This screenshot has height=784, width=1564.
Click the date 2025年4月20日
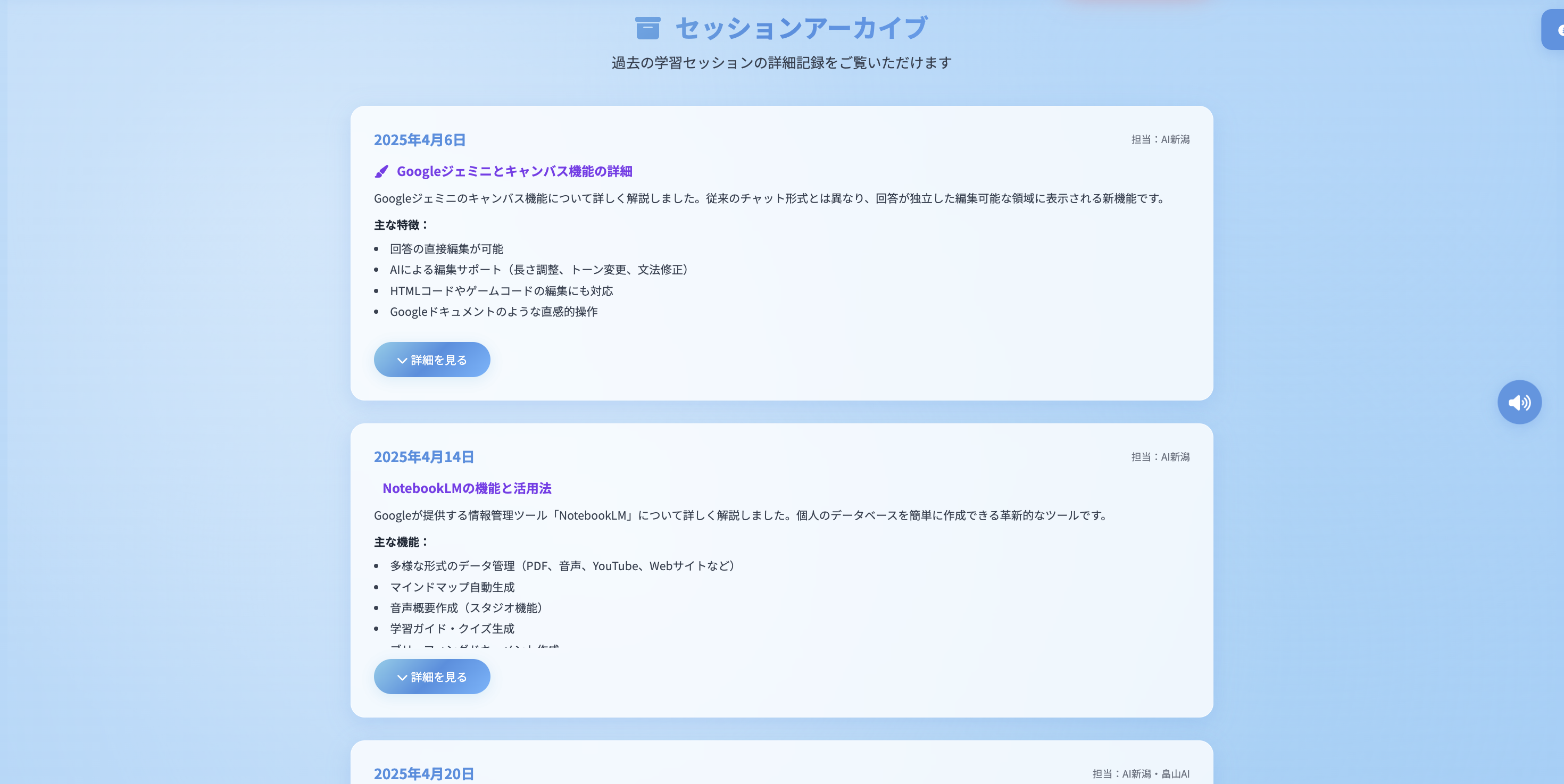pos(424,774)
